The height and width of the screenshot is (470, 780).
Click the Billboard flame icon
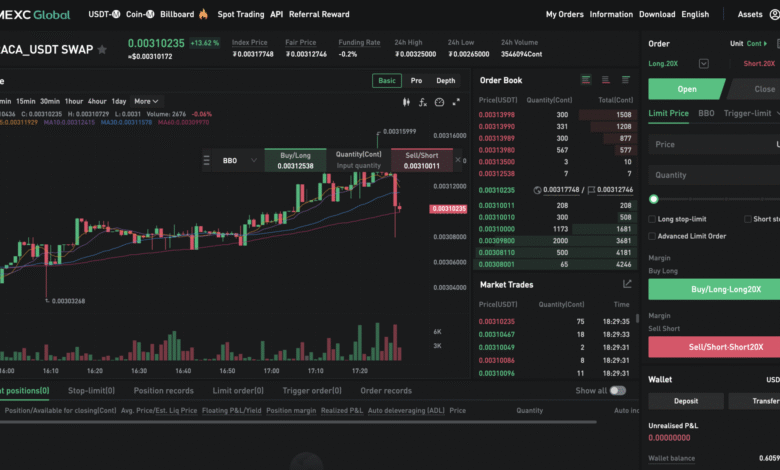tap(203, 14)
